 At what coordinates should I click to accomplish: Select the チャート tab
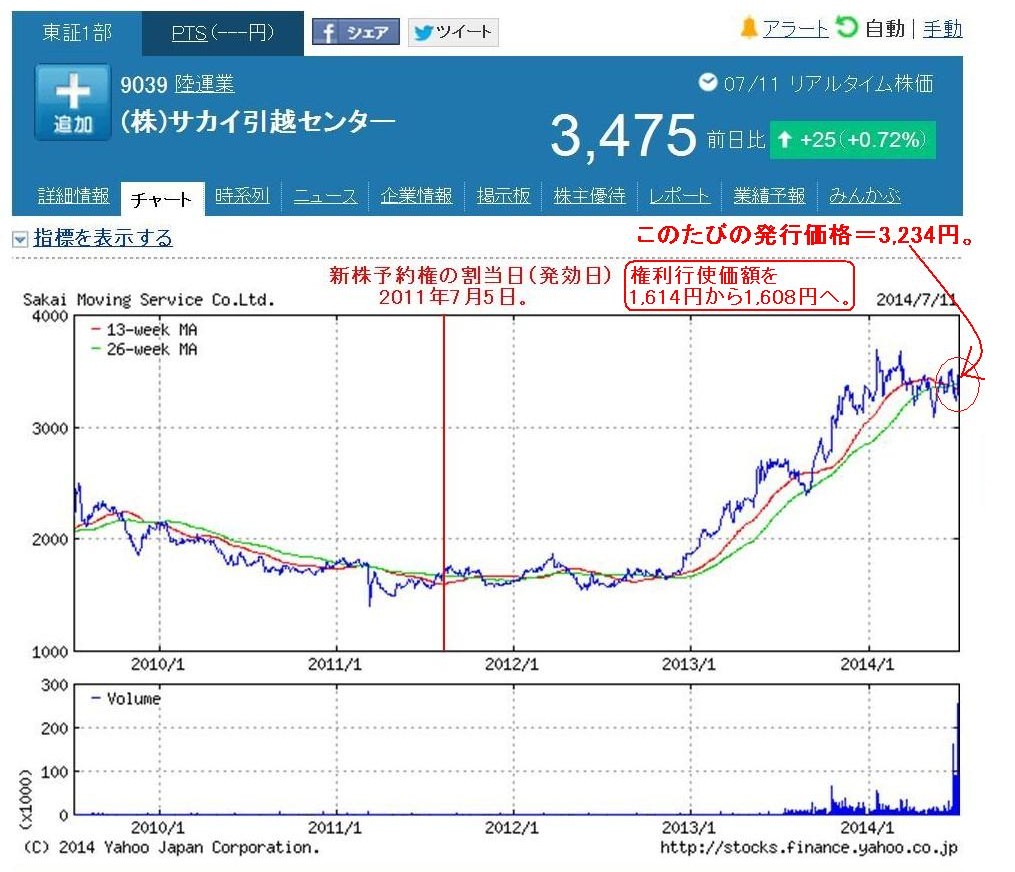point(162,199)
